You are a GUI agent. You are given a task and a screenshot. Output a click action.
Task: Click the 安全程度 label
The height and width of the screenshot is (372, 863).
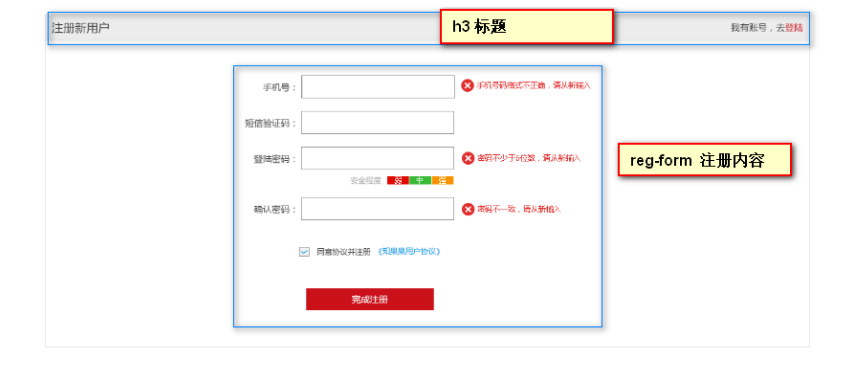click(366, 180)
